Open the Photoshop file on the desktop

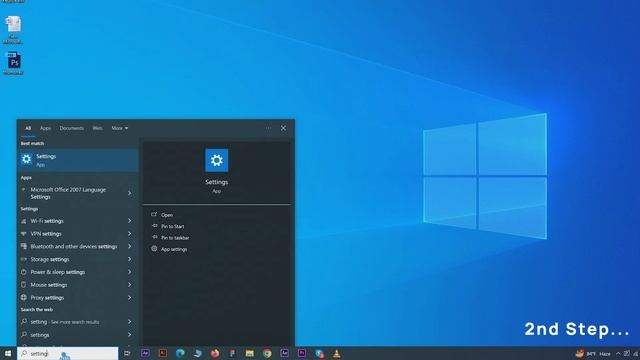coord(13,63)
